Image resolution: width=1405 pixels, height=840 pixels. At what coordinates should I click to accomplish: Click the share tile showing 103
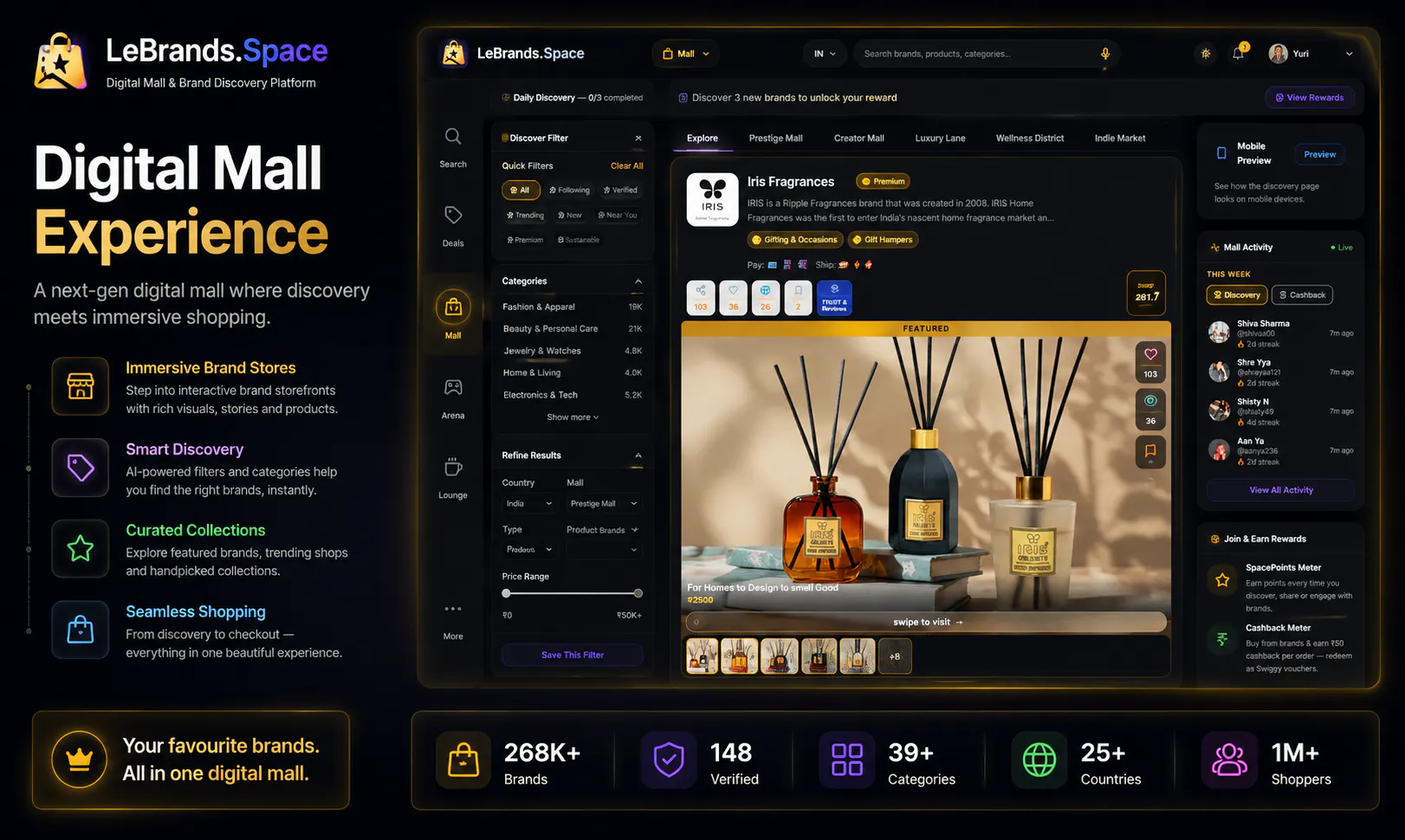[x=701, y=297]
